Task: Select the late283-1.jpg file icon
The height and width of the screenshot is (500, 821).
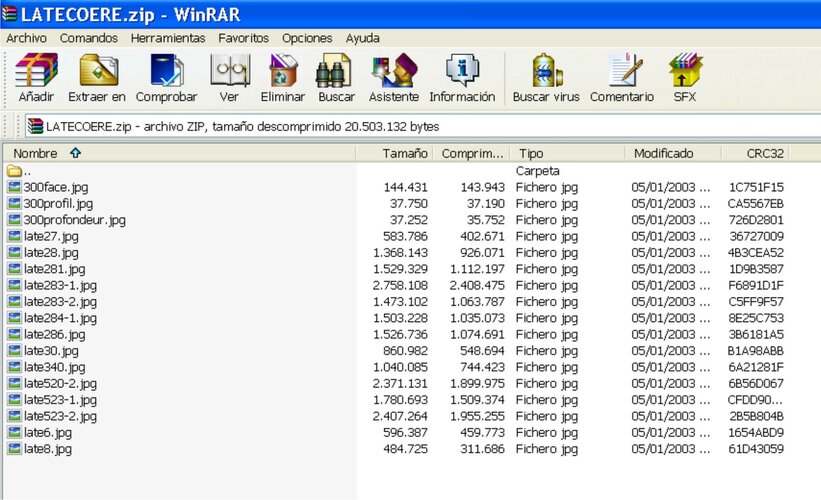Action: click(15, 285)
